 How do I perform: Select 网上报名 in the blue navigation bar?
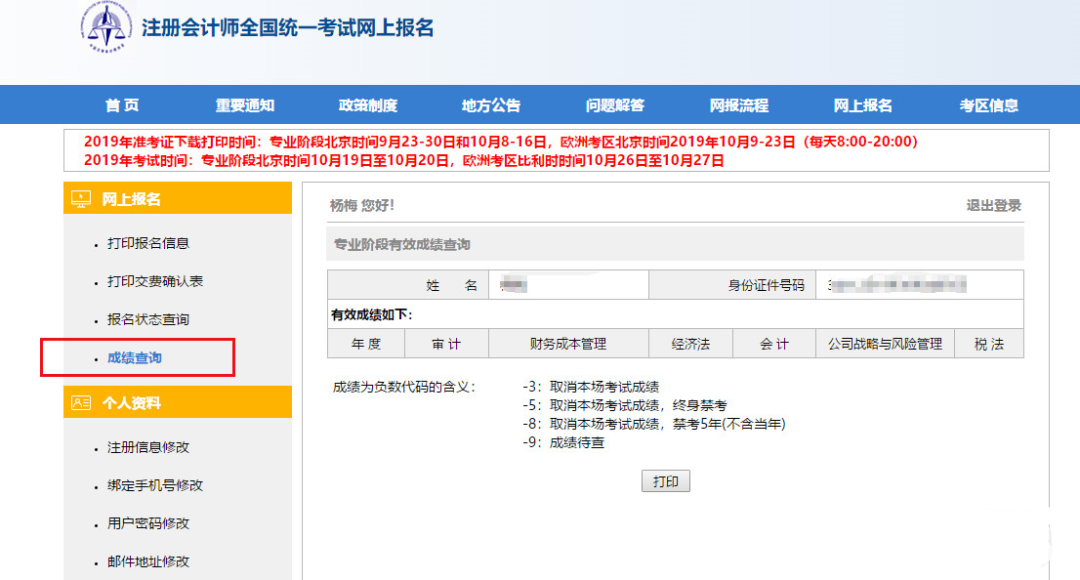click(863, 105)
